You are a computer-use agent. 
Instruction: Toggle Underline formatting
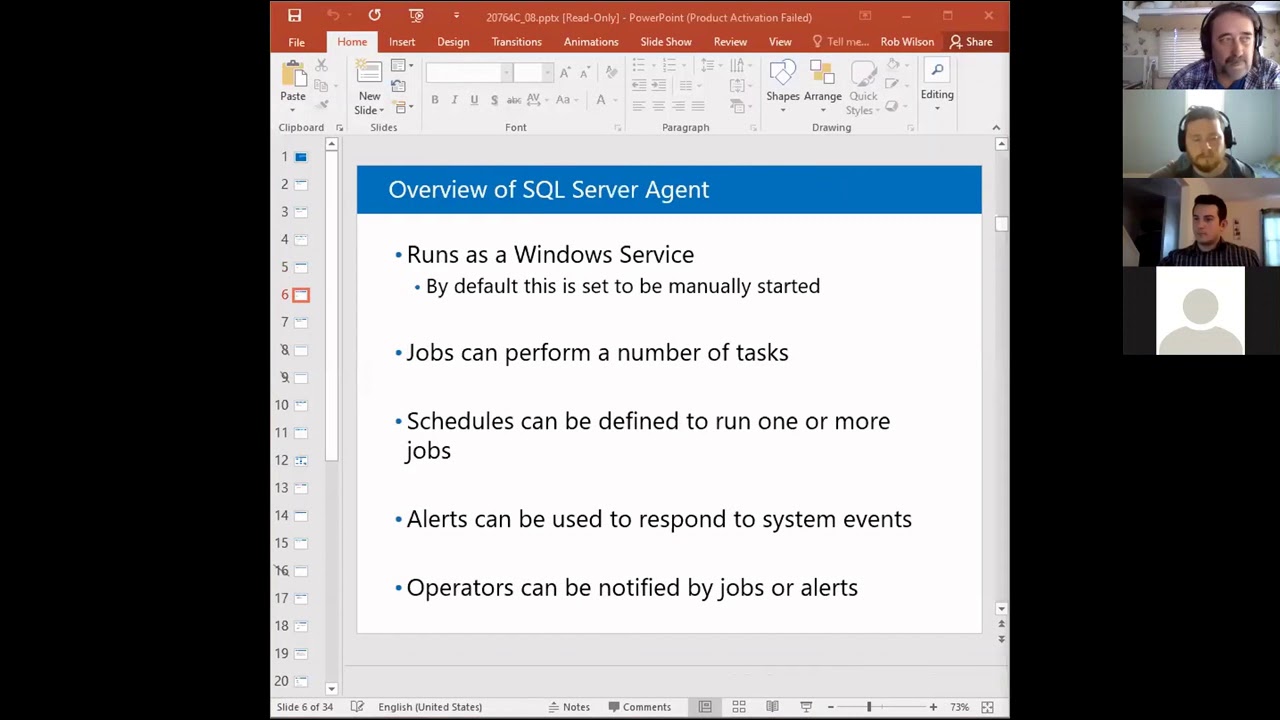474,100
